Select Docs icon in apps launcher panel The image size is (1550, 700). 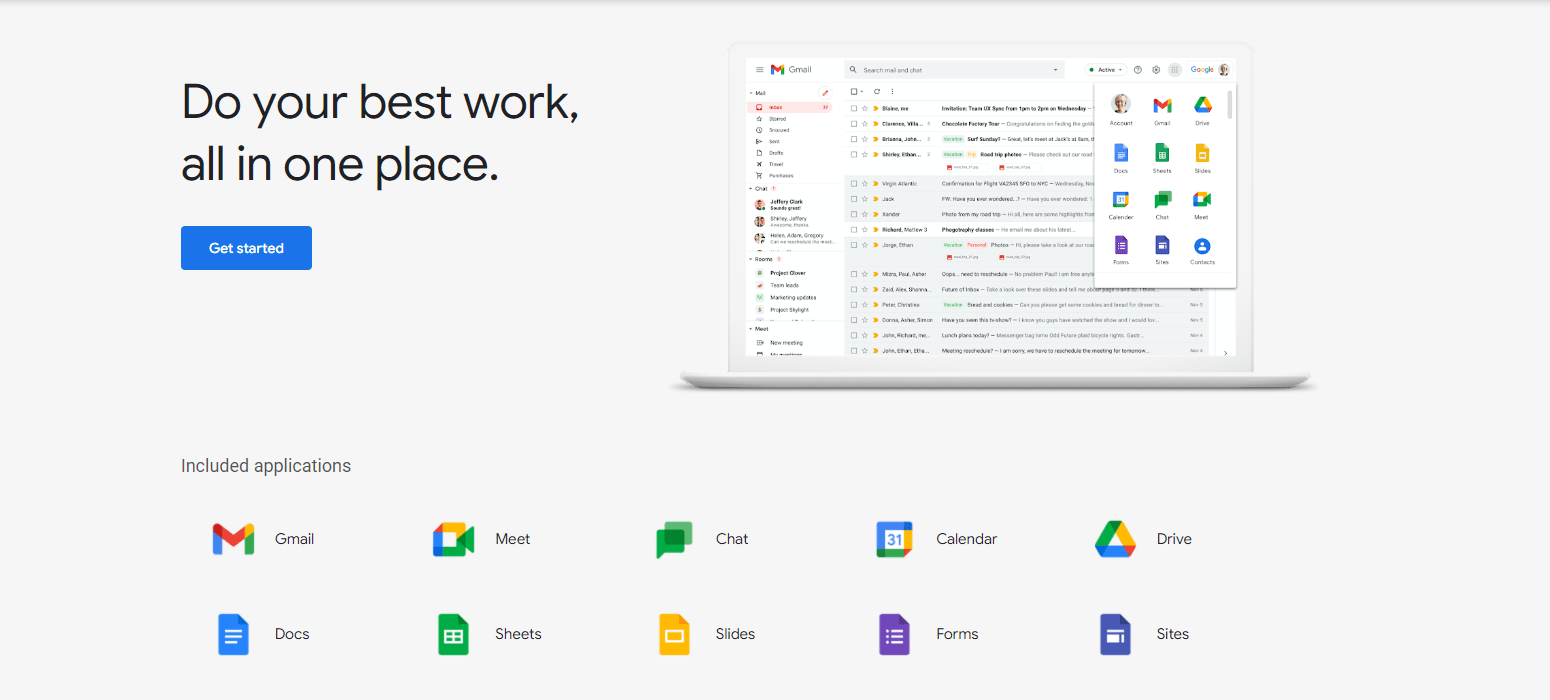point(1121,152)
